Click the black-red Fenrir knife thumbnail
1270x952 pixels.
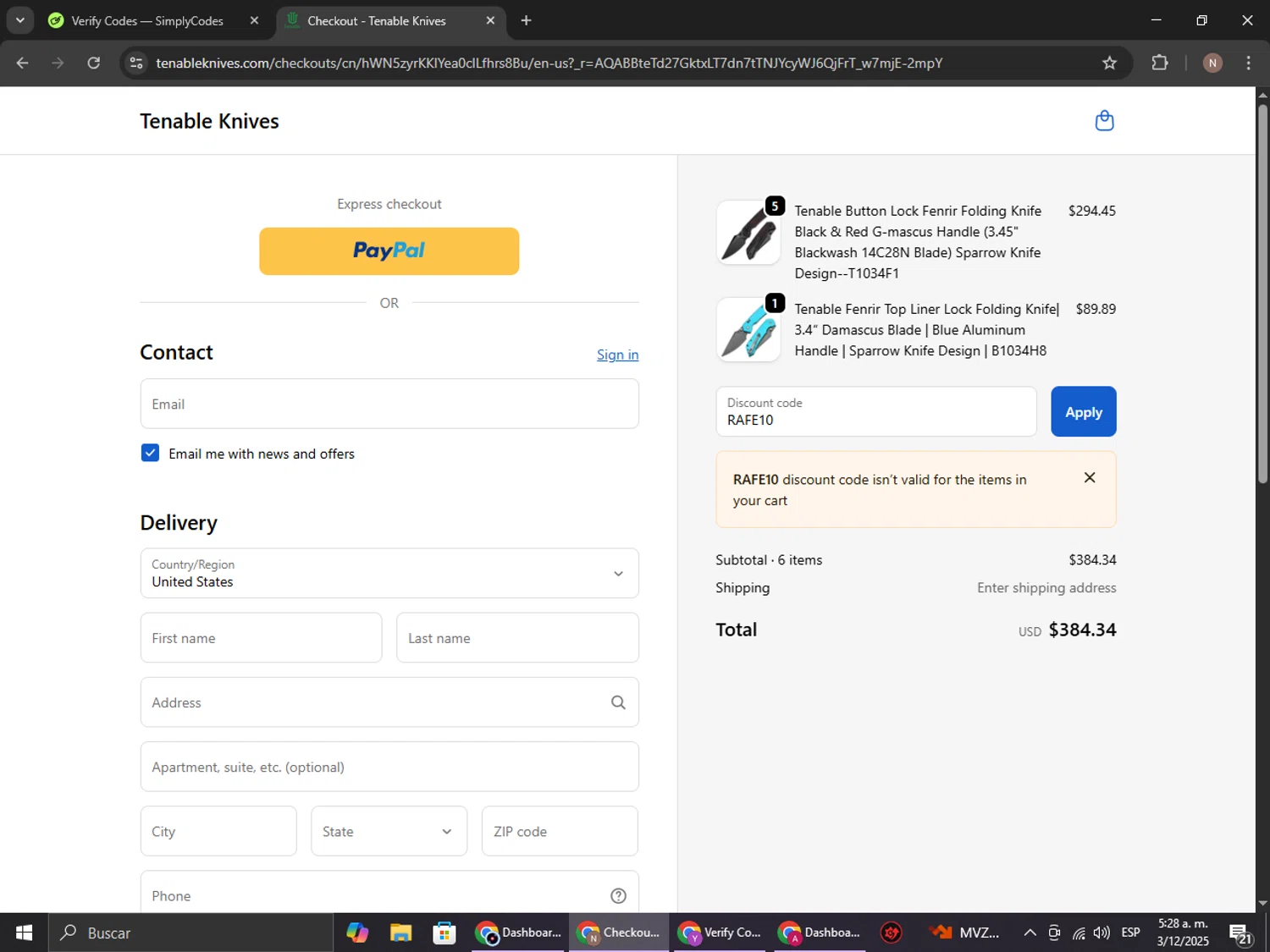point(748,233)
